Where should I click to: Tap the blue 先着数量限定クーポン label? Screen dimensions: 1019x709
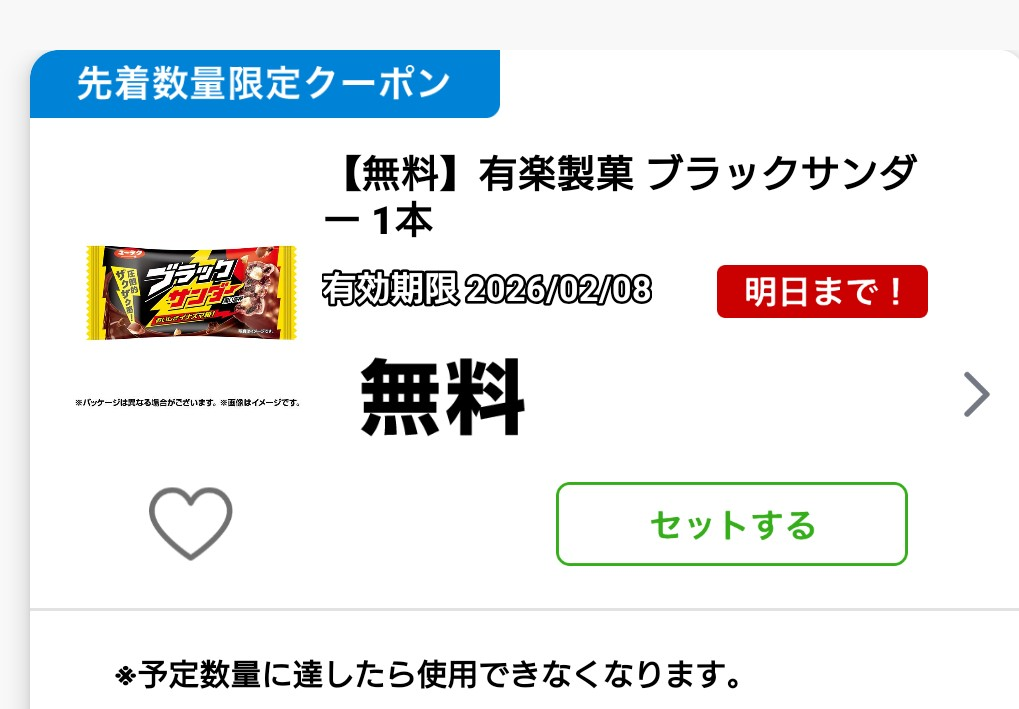pyautogui.click(x=264, y=84)
